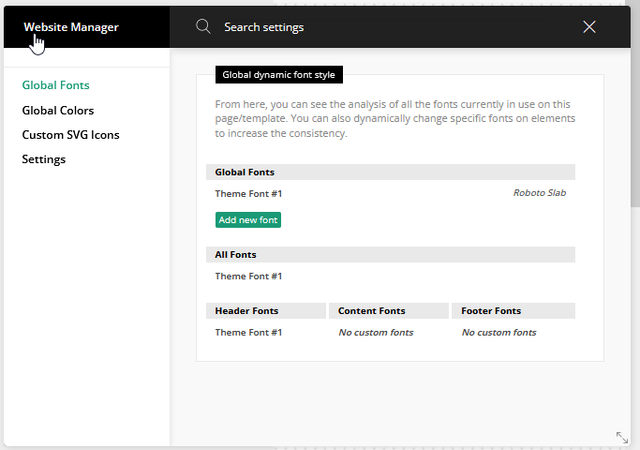This screenshot has width=640, height=450.
Task: Click the Footer Fonts heading
Action: tap(513, 311)
